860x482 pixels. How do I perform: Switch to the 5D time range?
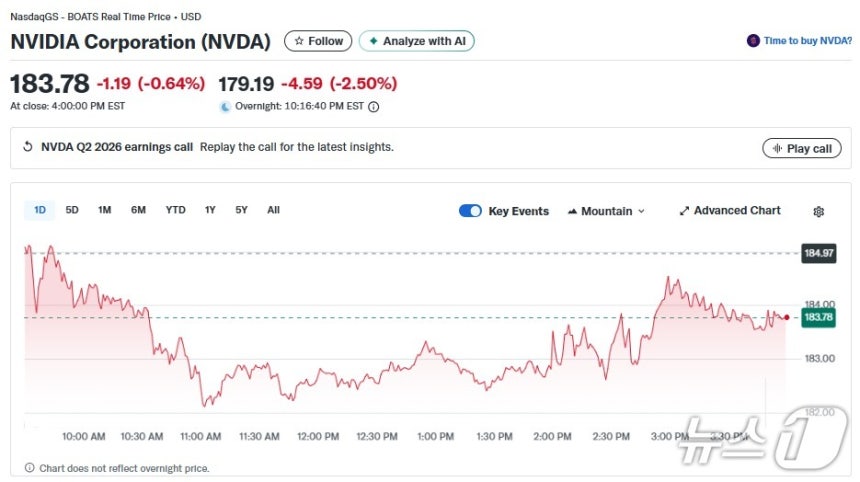[72, 210]
